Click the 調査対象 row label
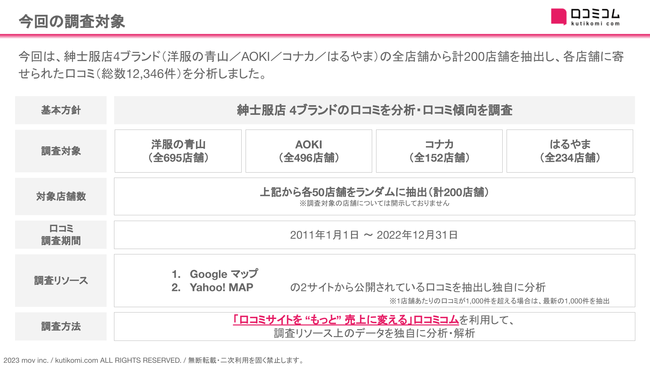Image resolution: width=650 pixels, height=366 pixels. click(x=61, y=151)
